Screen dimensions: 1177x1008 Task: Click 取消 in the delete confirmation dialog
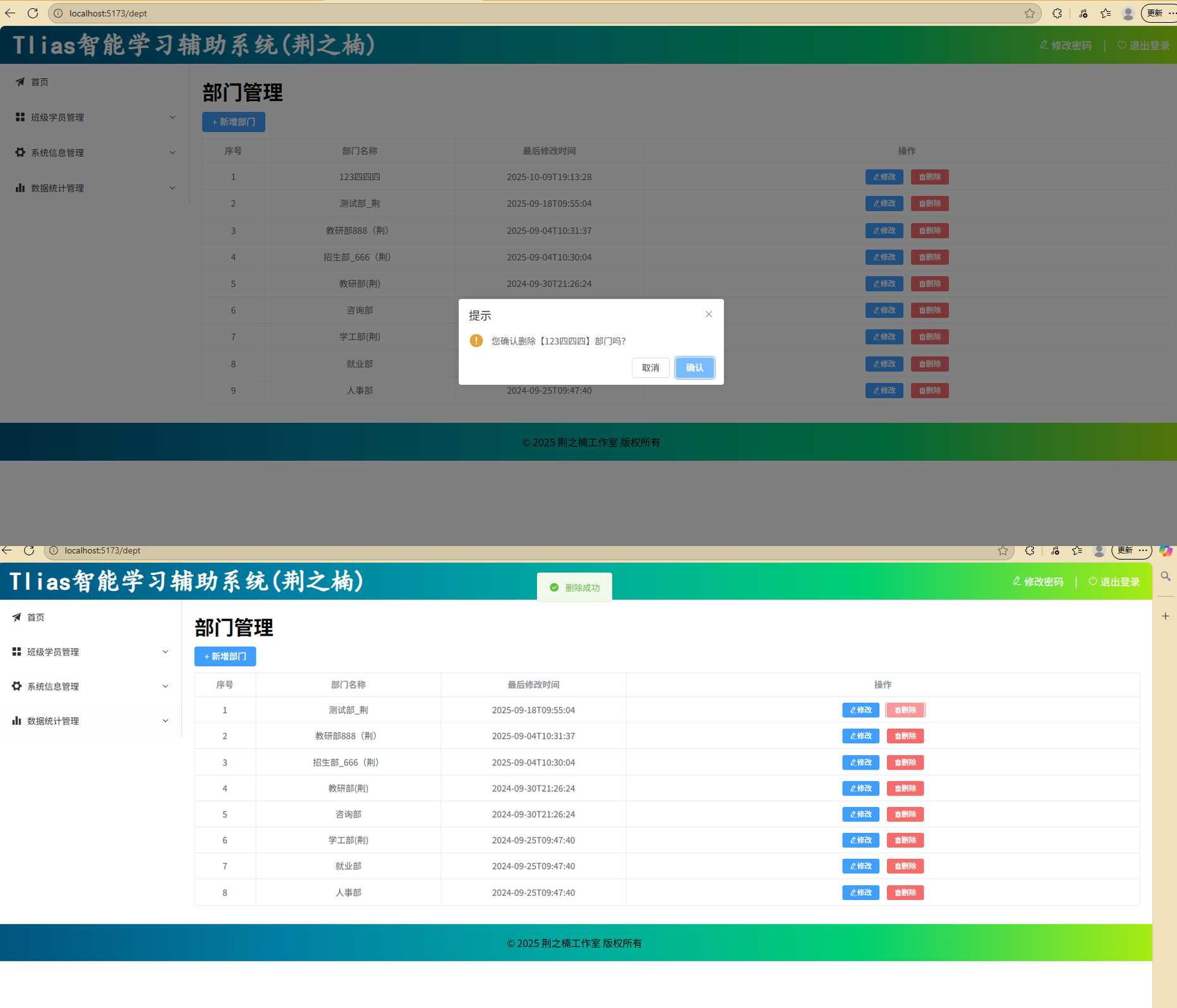click(x=650, y=368)
